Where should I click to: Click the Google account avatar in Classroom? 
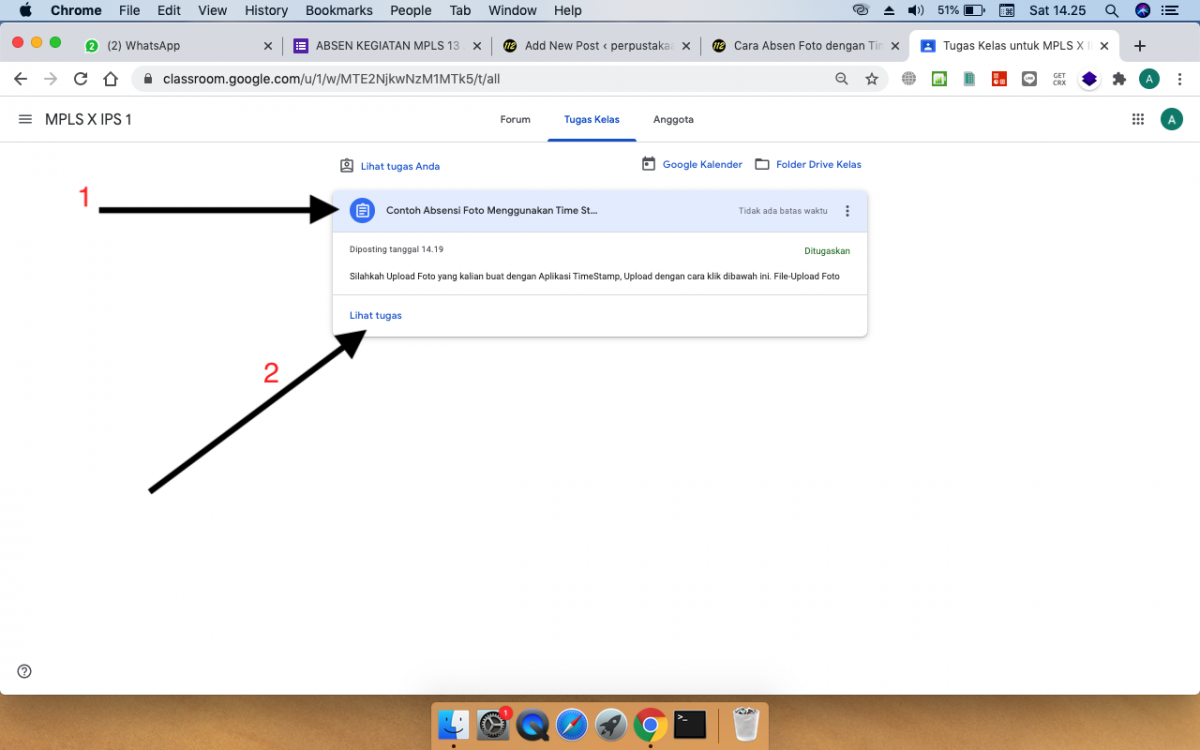click(x=1171, y=118)
